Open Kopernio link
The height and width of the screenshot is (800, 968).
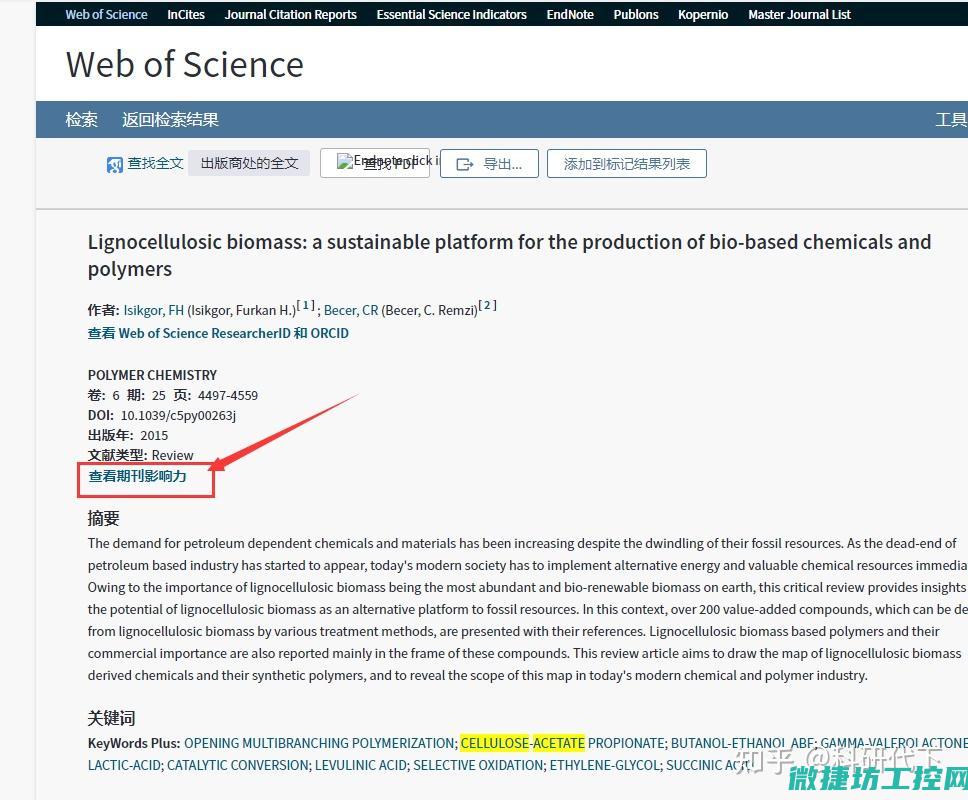coord(703,14)
